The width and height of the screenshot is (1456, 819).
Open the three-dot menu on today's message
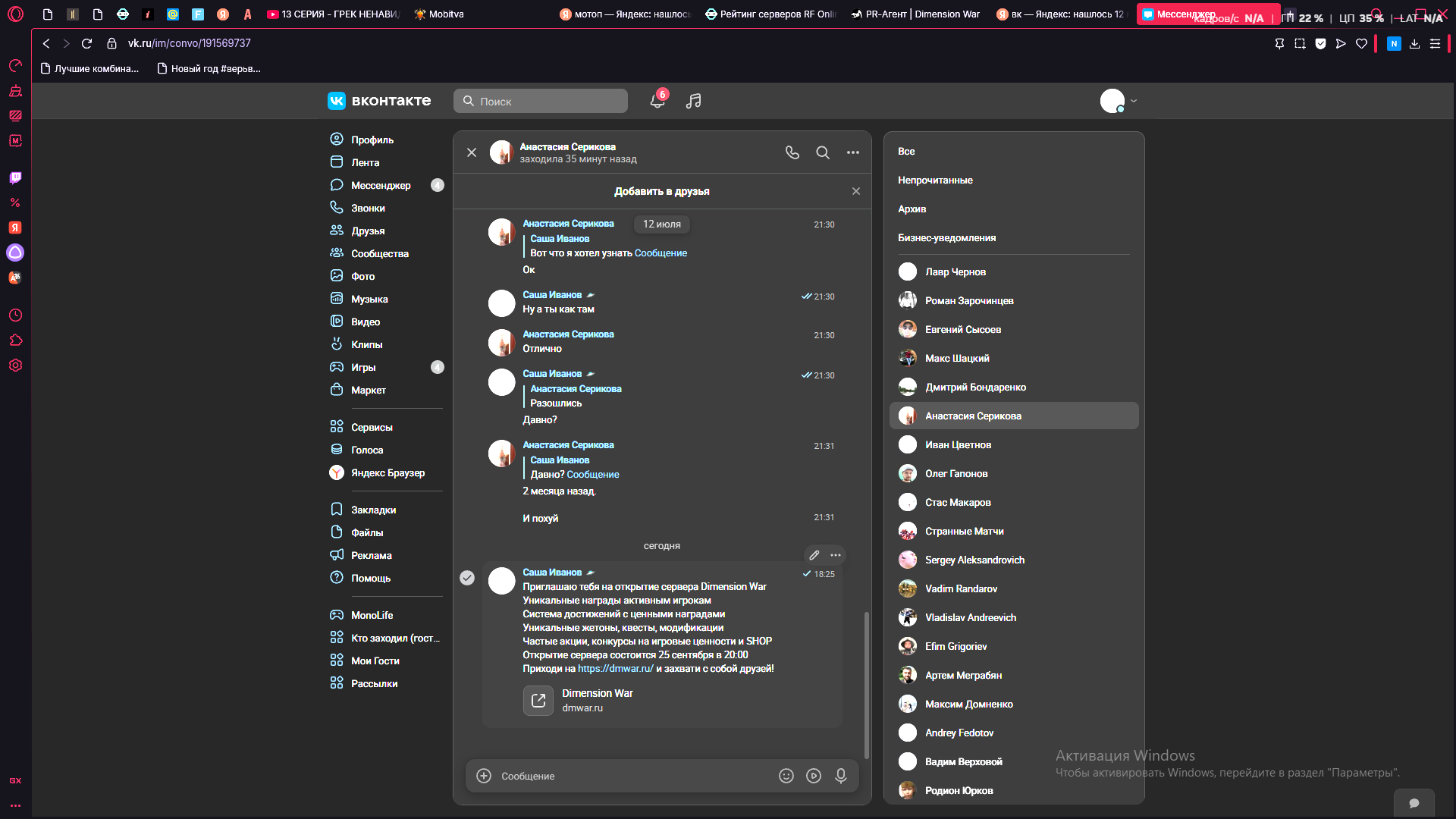click(x=836, y=555)
